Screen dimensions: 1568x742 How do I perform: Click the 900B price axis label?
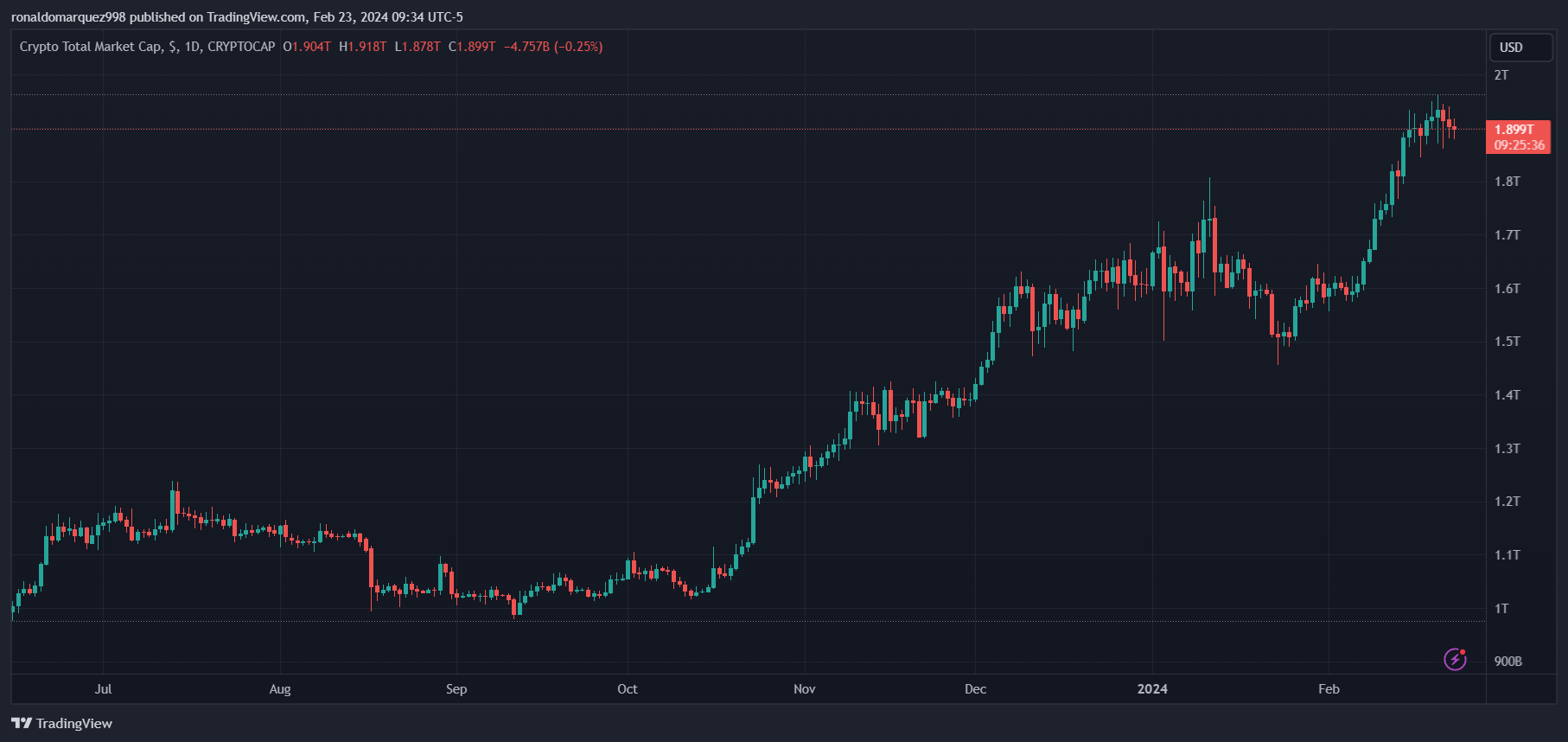(1508, 662)
